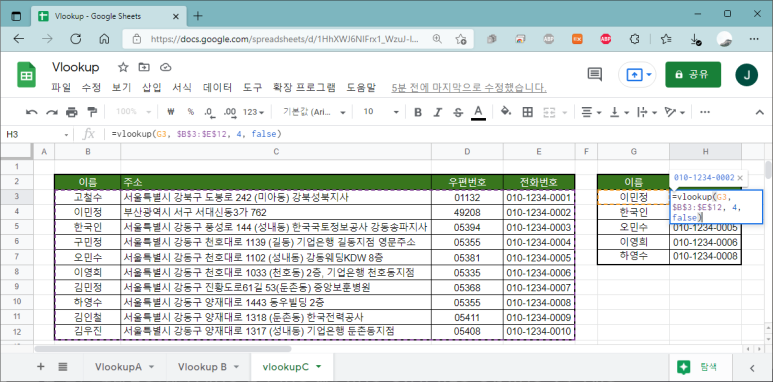Open the fill color bucket
Viewport: 773px width, 382px height.
(x=506, y=112)
